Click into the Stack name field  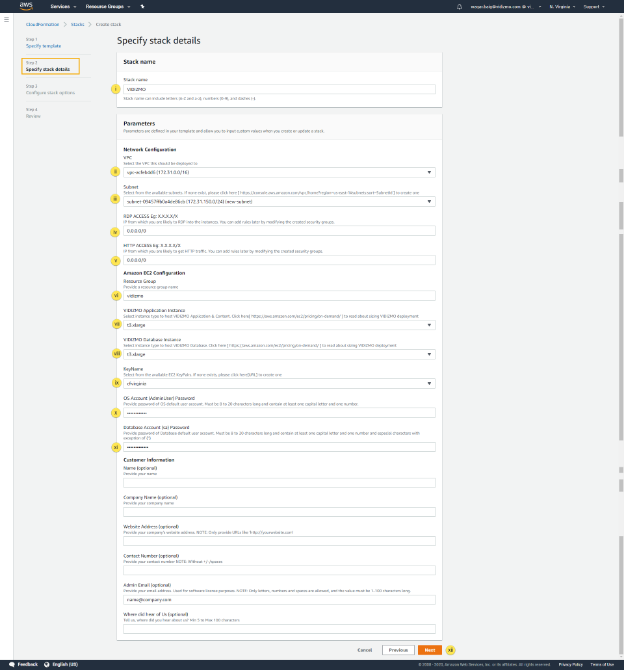coord(278,89)
